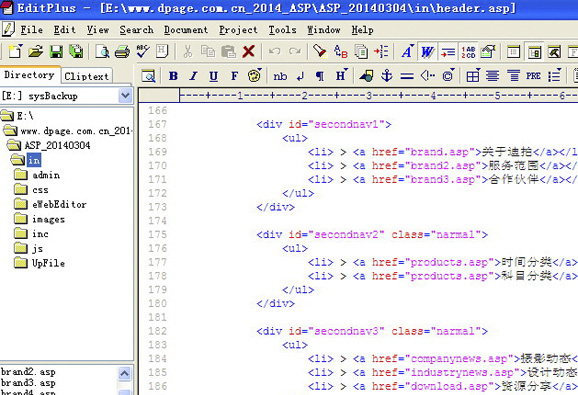
Task: Insert line break tag icon
Action: coord(300,76)
